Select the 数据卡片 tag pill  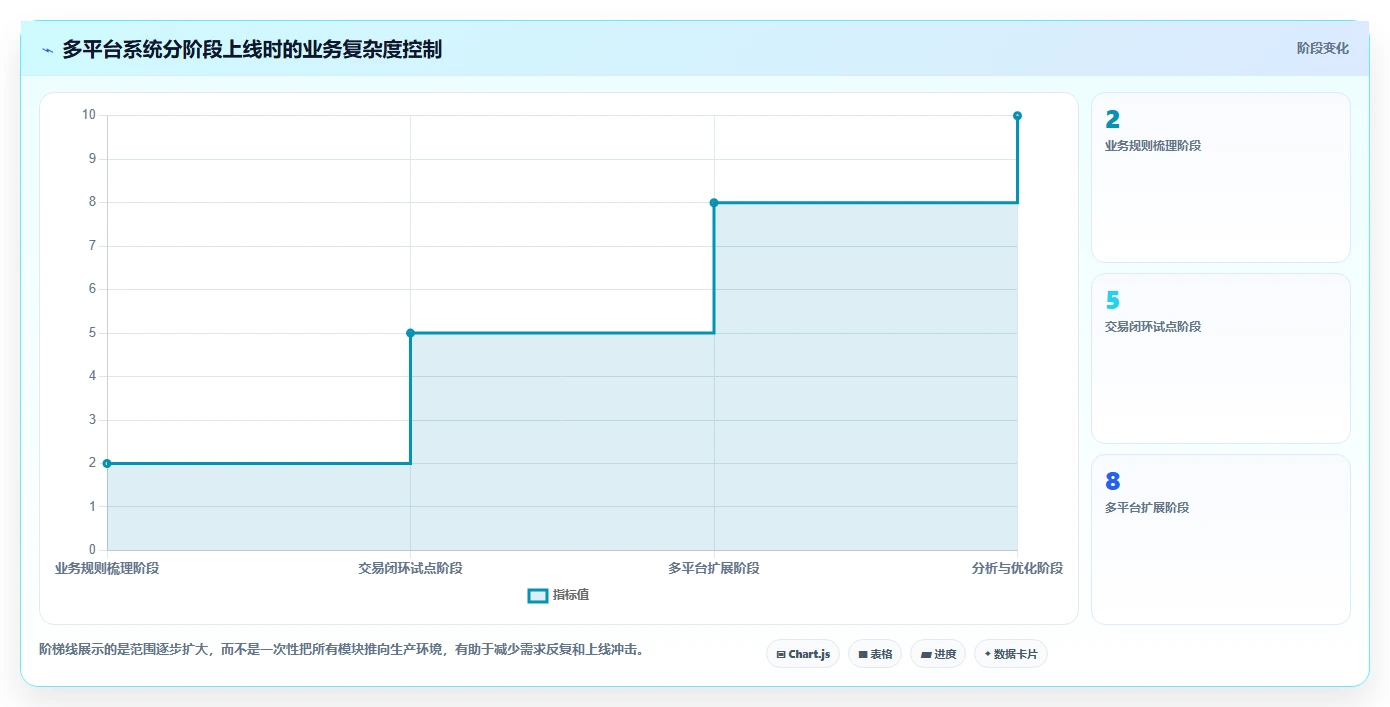1011,654
